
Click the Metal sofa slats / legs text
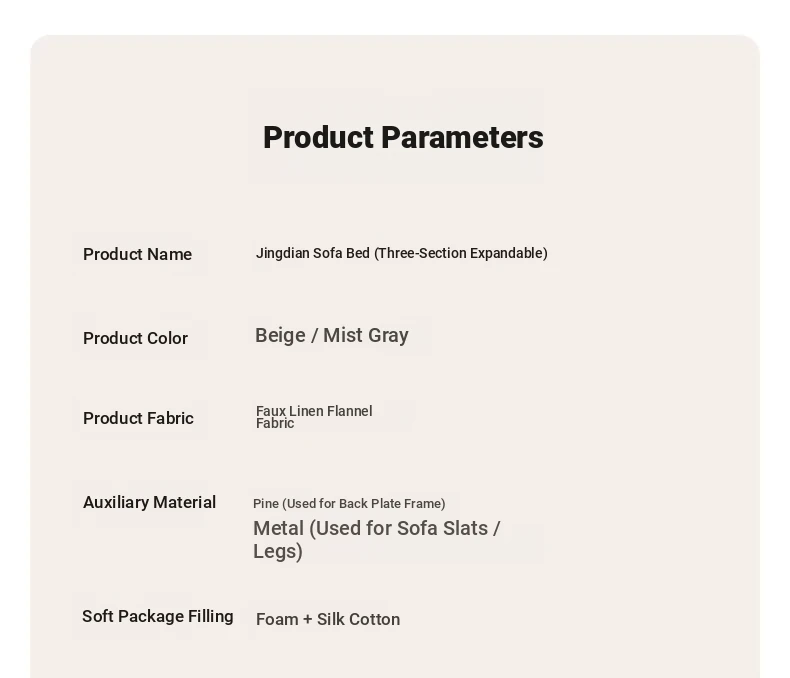(x=376, y=539)
